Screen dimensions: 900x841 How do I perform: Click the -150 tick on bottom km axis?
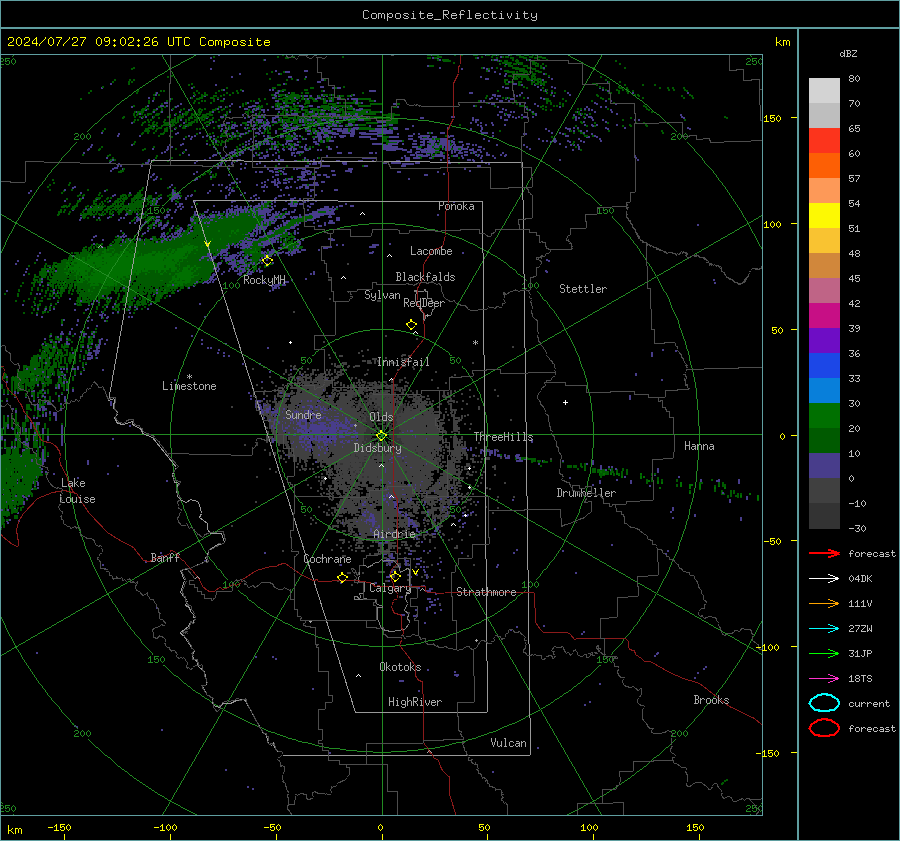click(x=59, y=827)
